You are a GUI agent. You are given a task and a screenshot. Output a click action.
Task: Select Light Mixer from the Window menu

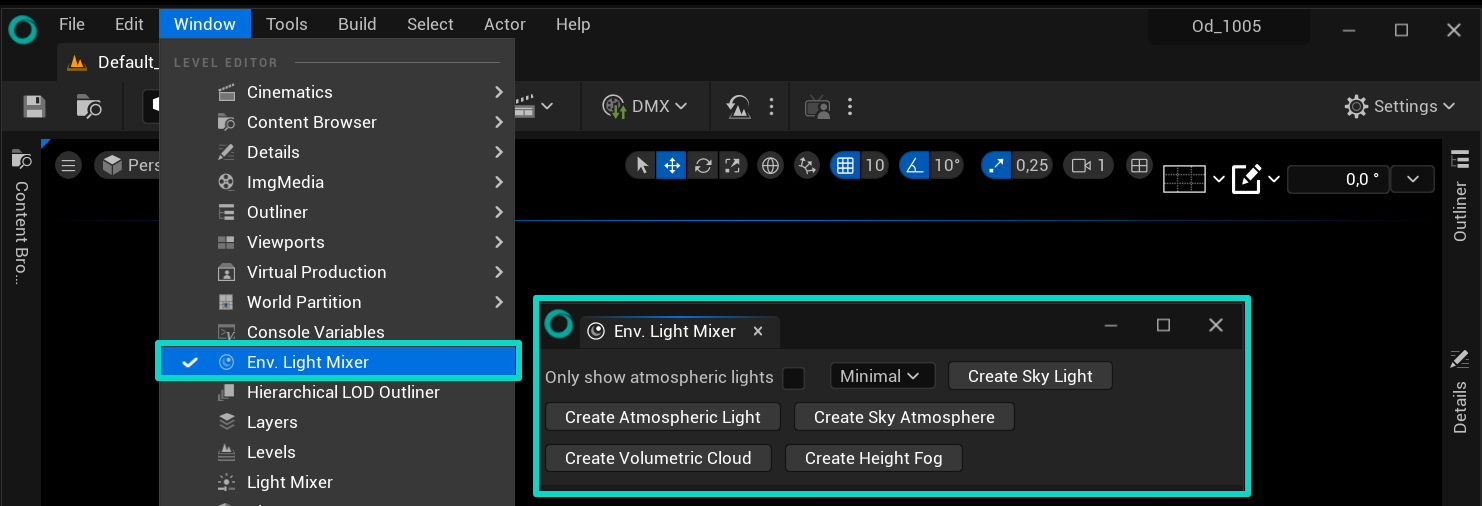(289, 482)
